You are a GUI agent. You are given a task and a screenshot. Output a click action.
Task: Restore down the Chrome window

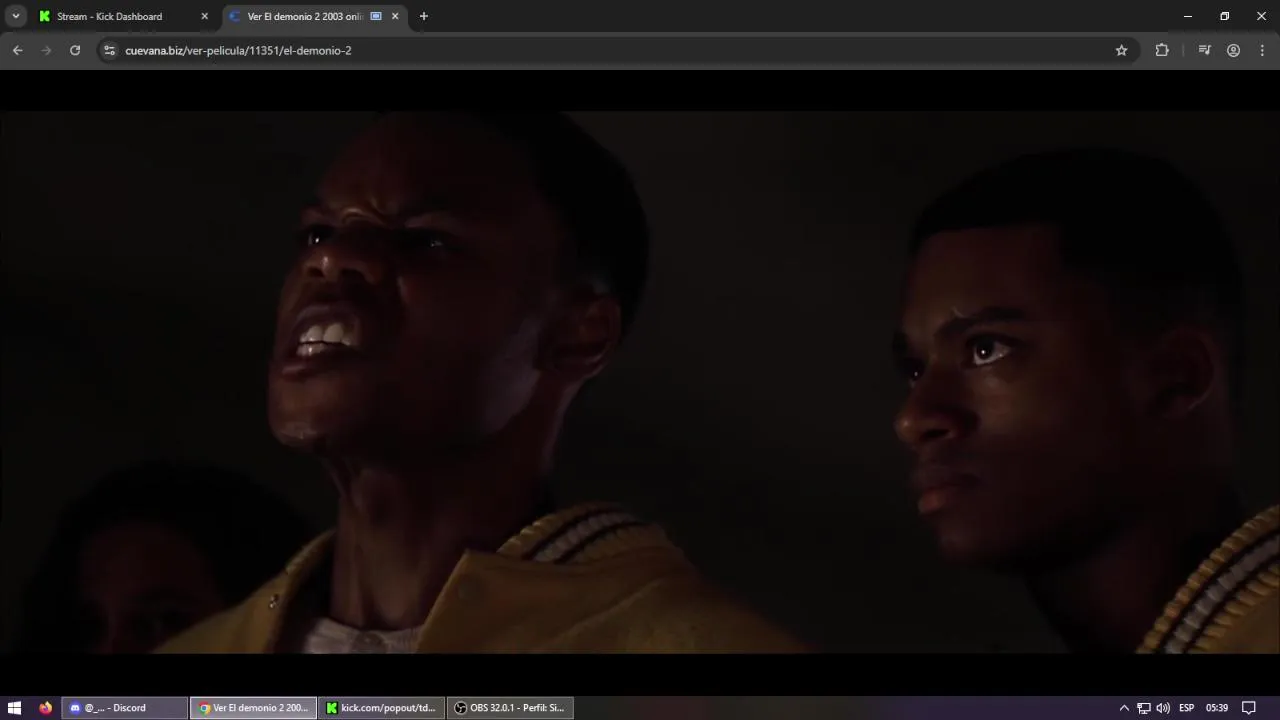click(1225, 16)
